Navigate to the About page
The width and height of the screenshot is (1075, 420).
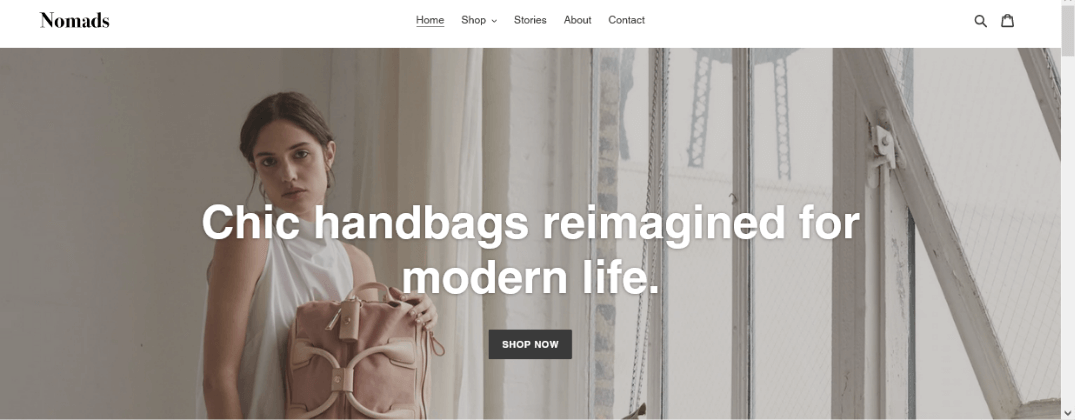click(577, 20)
